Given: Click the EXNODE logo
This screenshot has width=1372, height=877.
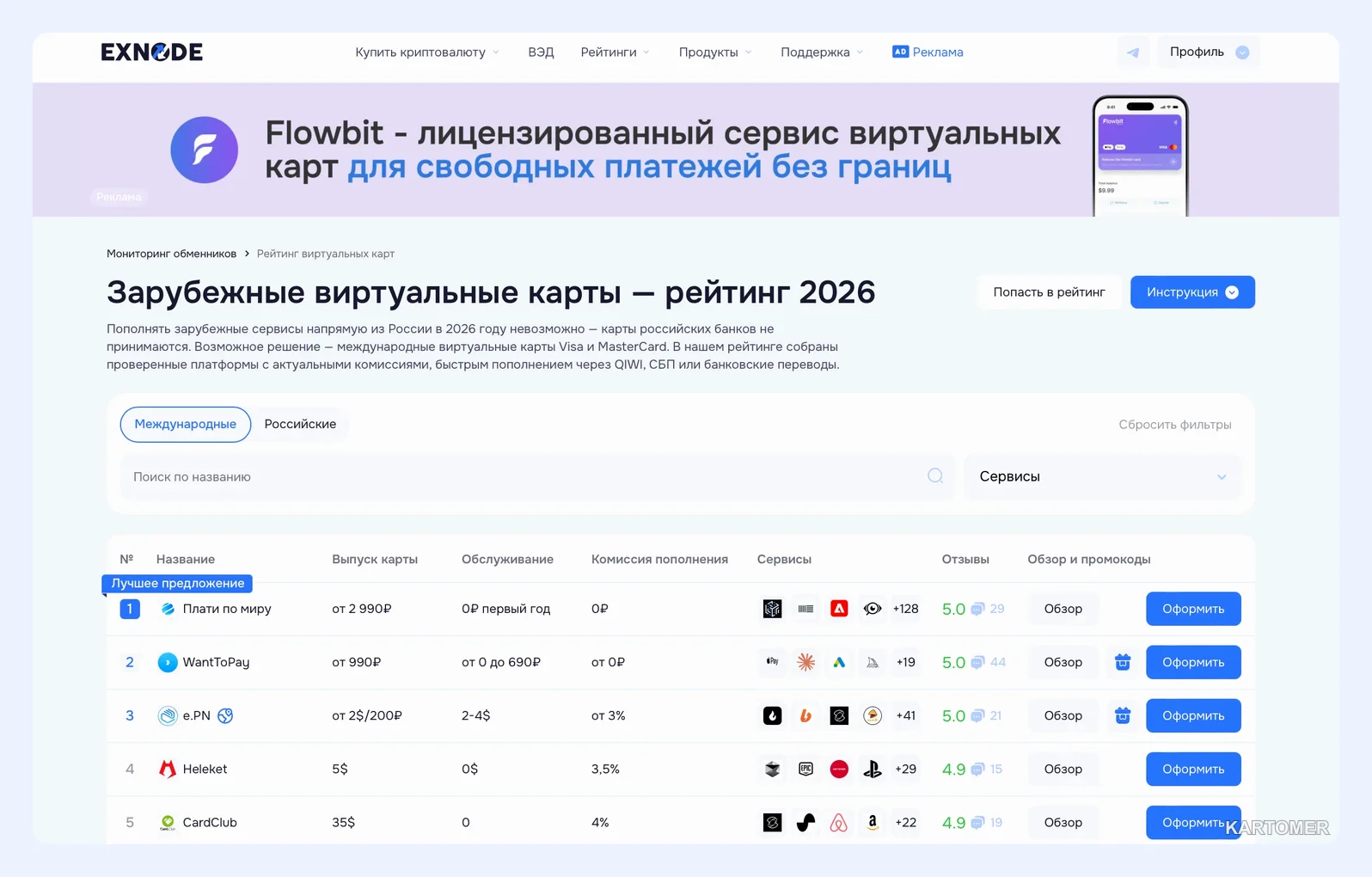Looking at the screenshot, I should [151, 52].
